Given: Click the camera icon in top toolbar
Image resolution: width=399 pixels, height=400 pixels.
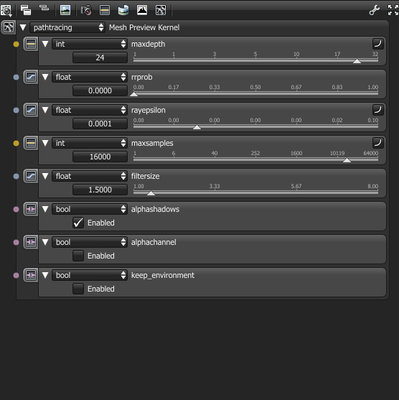Looking at the screenshot, I should pyautogui.click(x=86, y=10).
